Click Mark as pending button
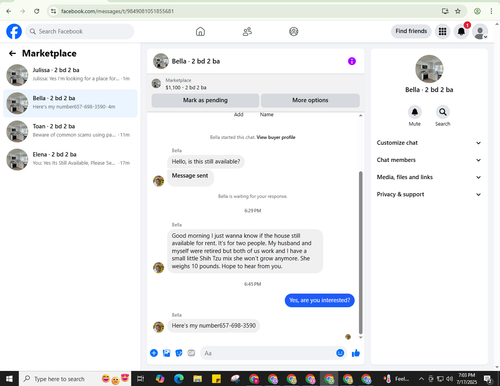 [205, 100]
